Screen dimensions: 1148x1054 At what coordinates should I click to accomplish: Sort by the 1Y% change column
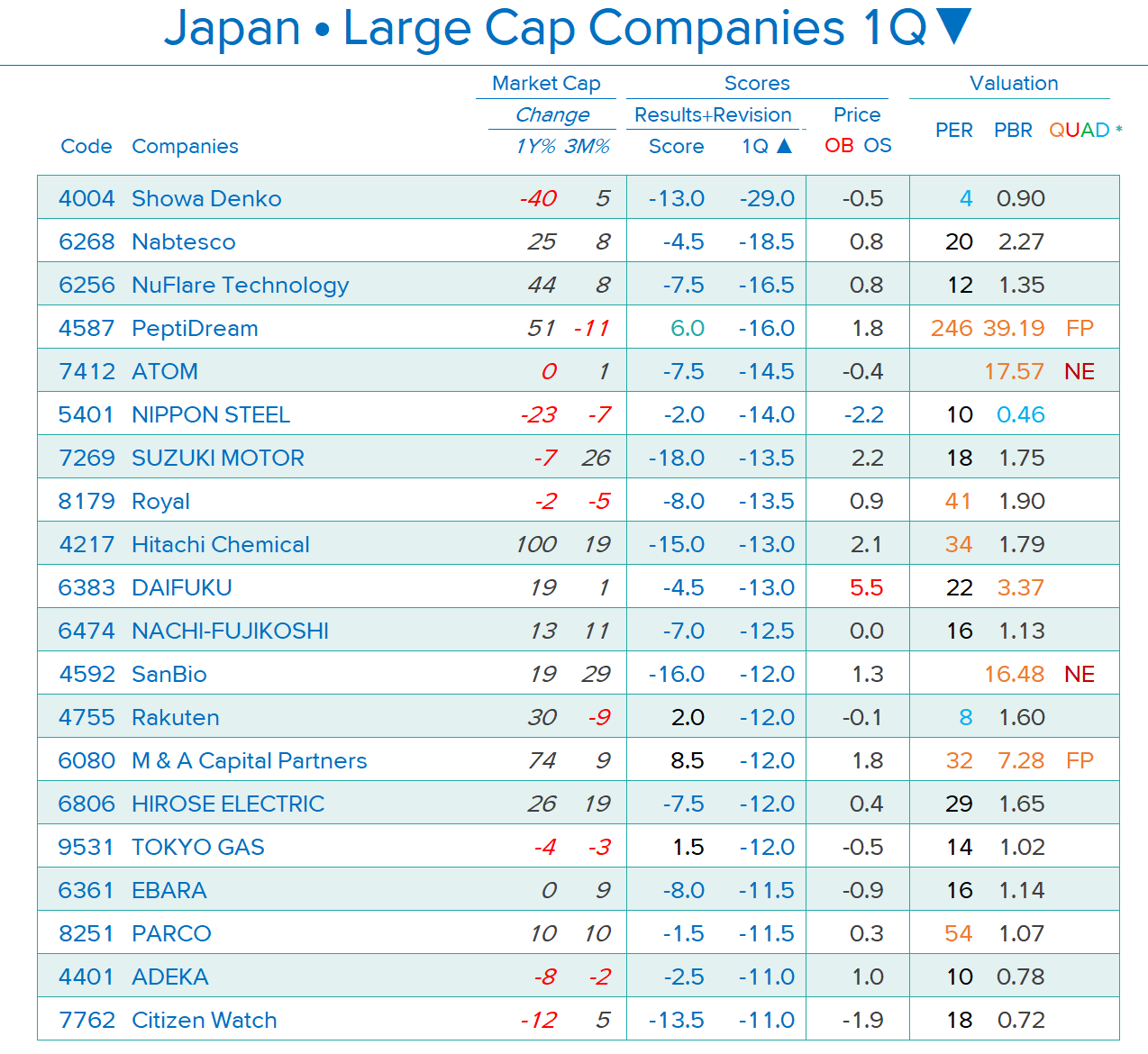535,146
